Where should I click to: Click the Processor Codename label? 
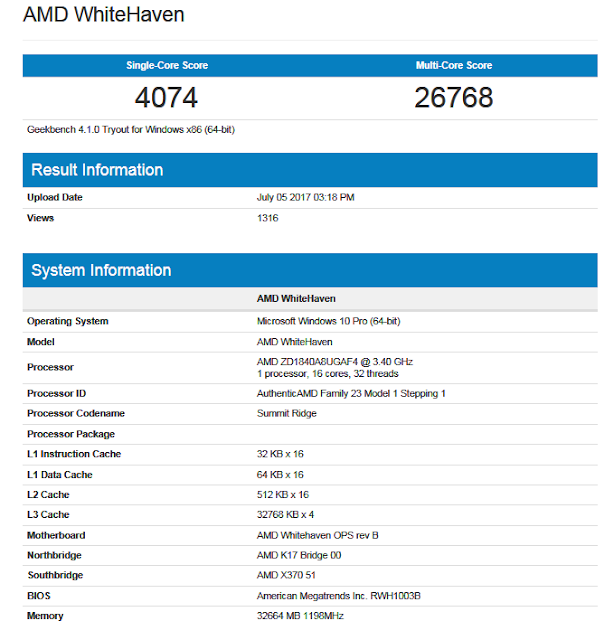click(x=76, y=413)
